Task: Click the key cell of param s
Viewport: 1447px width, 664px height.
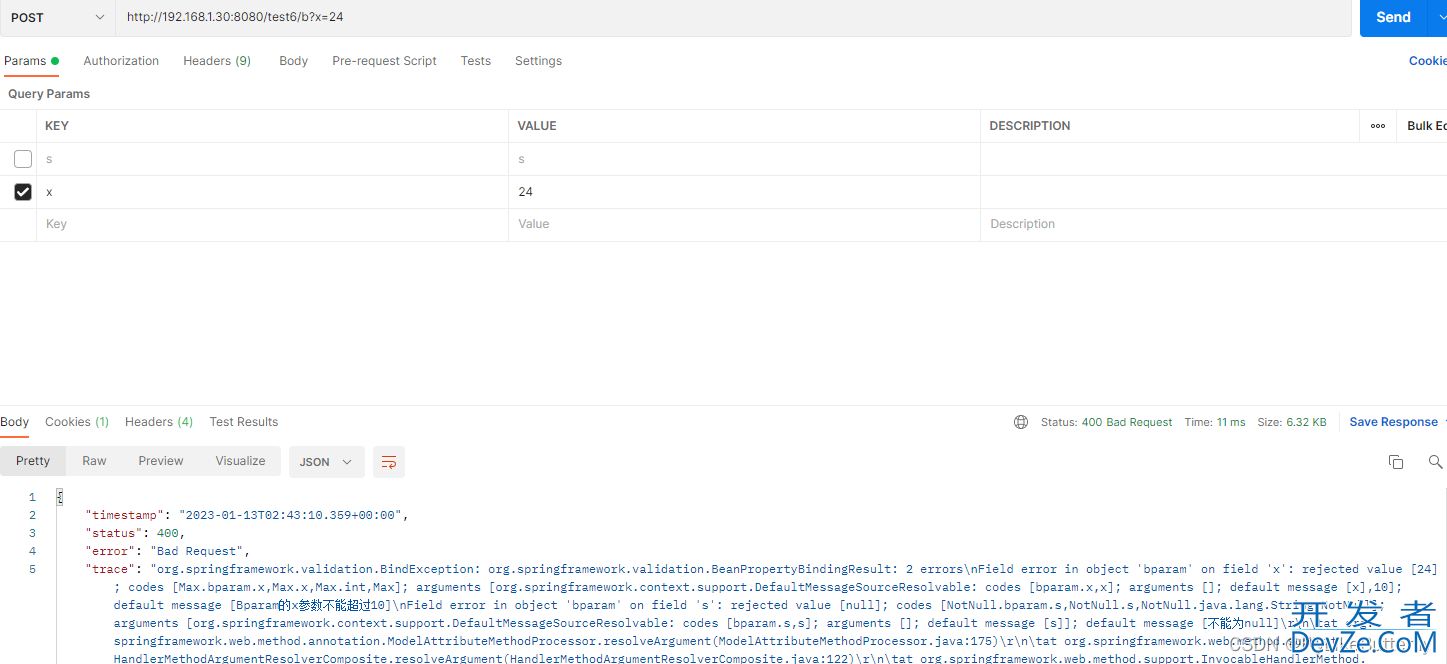Action: [x=272, y=159]
